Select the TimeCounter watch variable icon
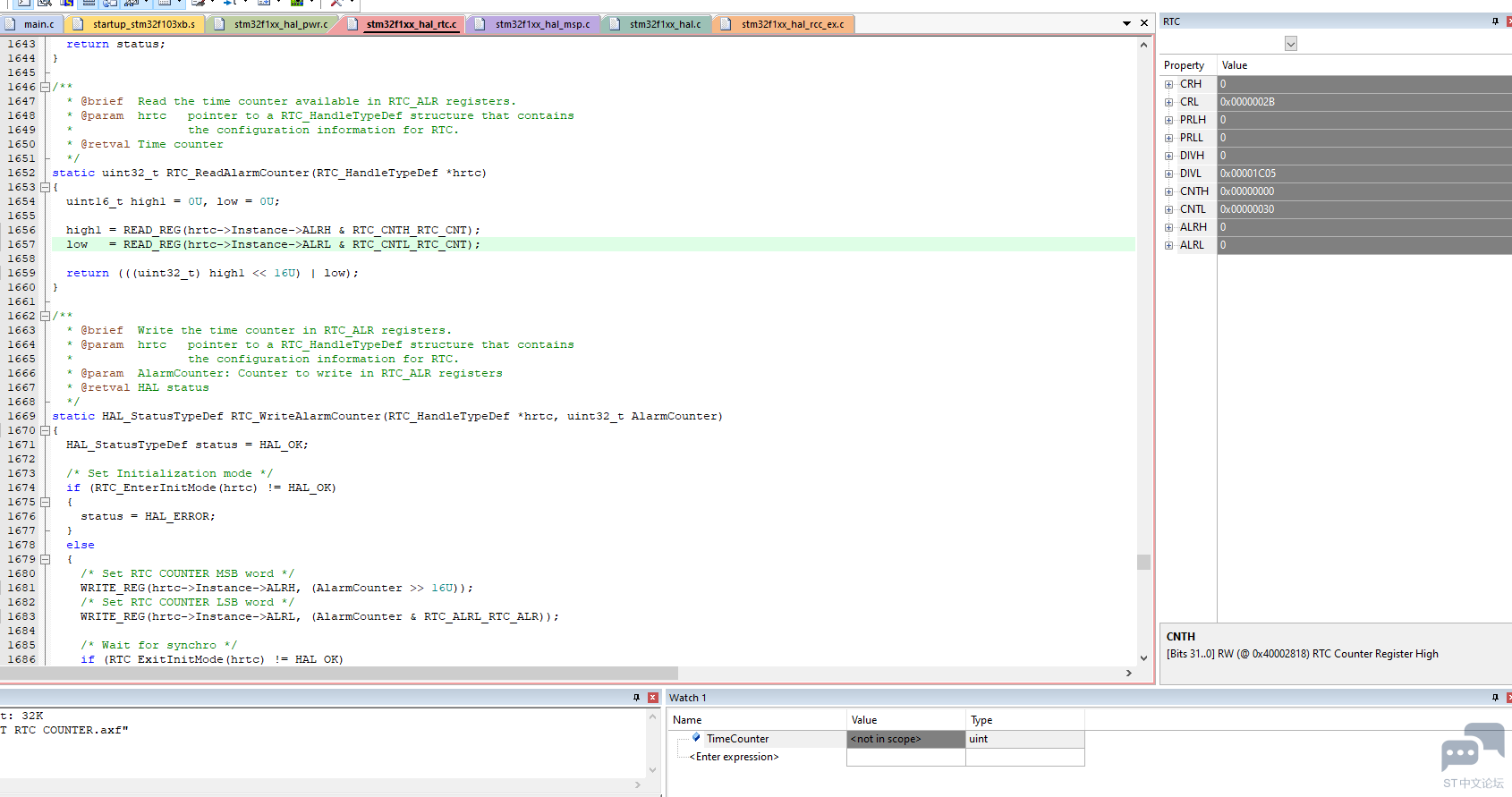 click(x=696, y=738)
